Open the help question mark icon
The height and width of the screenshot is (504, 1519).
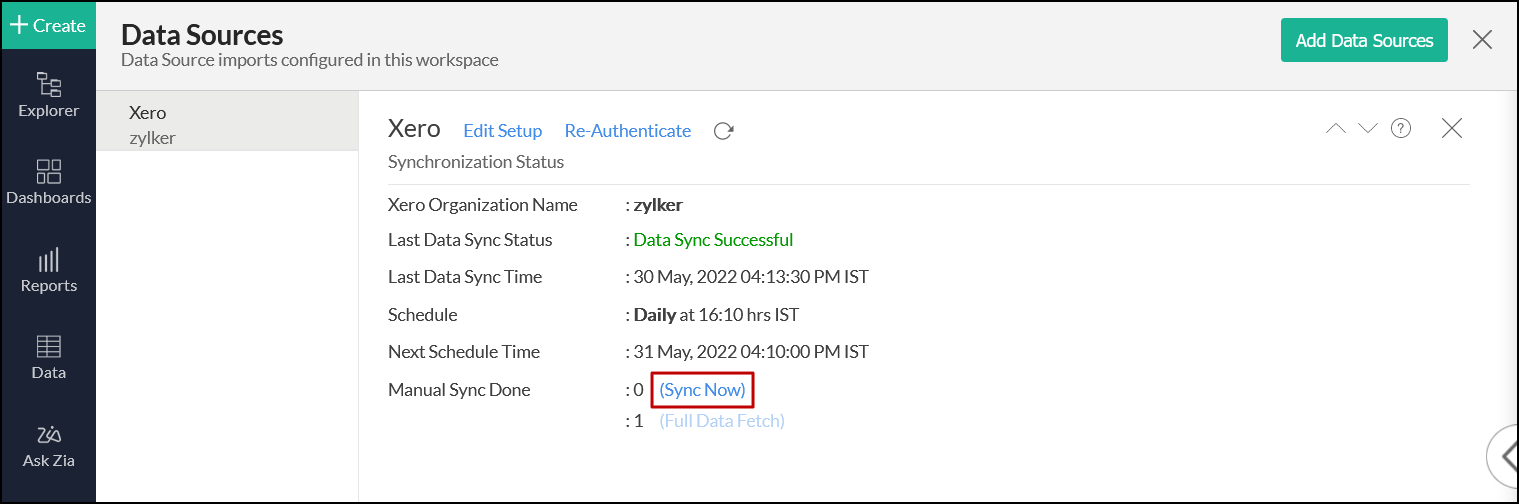[x=1401, y=128]
